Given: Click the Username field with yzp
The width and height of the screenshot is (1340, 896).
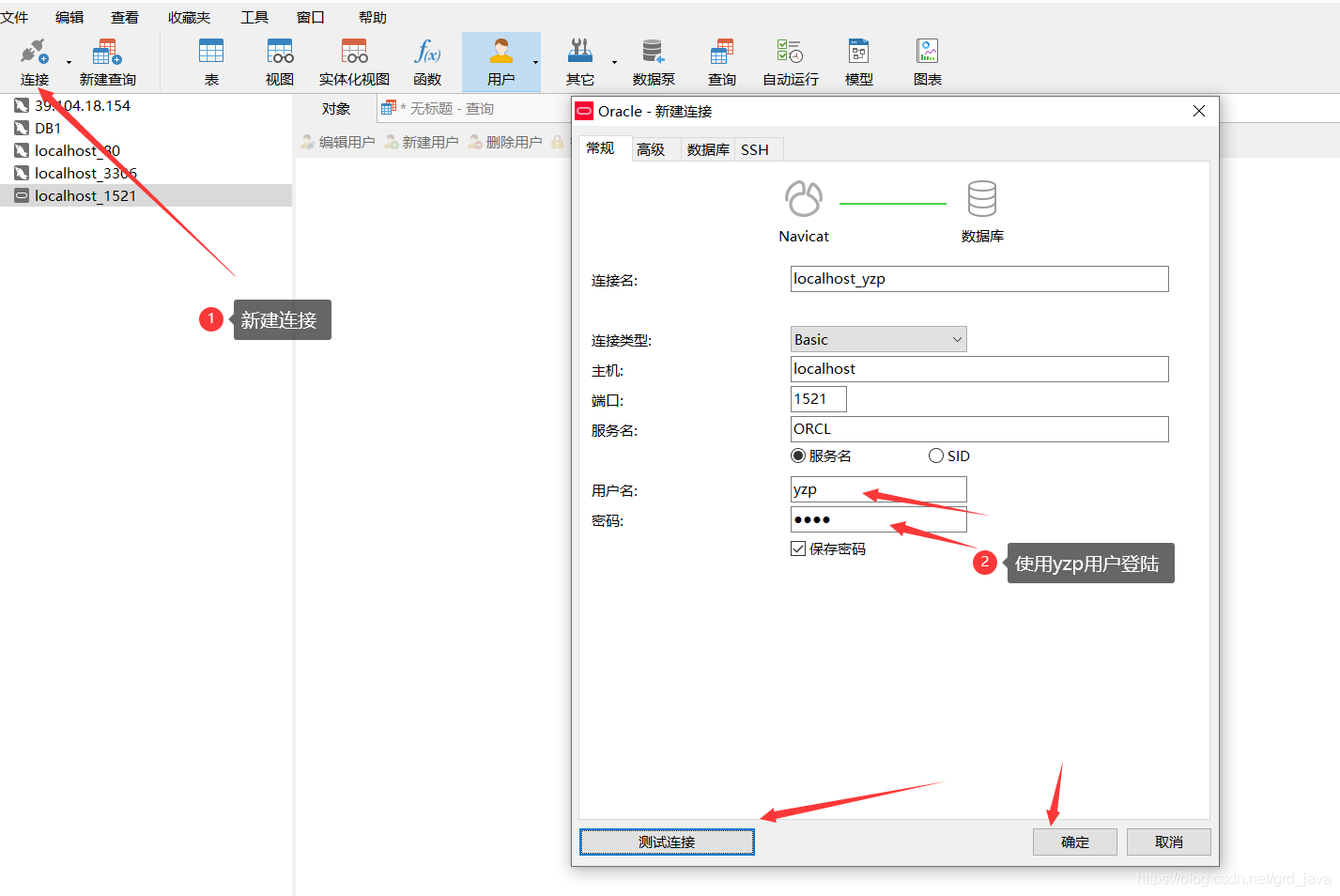Looking at the screenshot, I should pyautogui.click(x=879, y=489).
